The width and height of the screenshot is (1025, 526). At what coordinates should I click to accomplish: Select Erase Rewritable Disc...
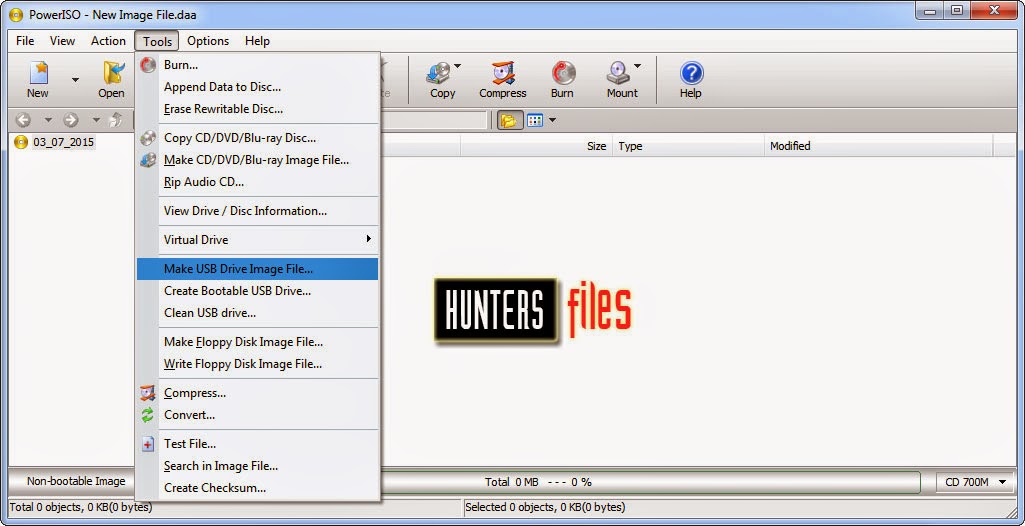click(258, 109)
